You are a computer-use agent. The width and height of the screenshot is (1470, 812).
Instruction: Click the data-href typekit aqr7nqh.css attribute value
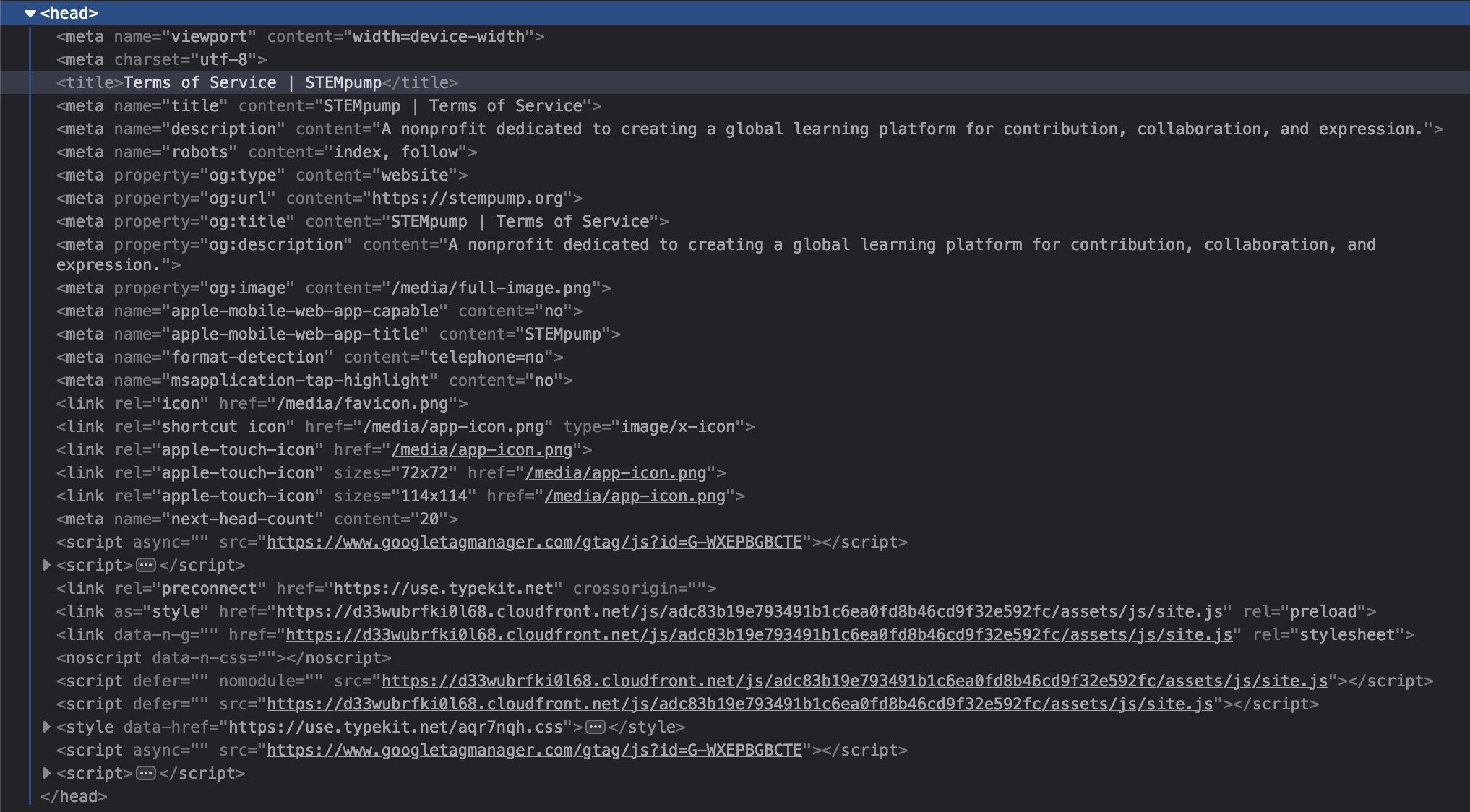point(395,727)
